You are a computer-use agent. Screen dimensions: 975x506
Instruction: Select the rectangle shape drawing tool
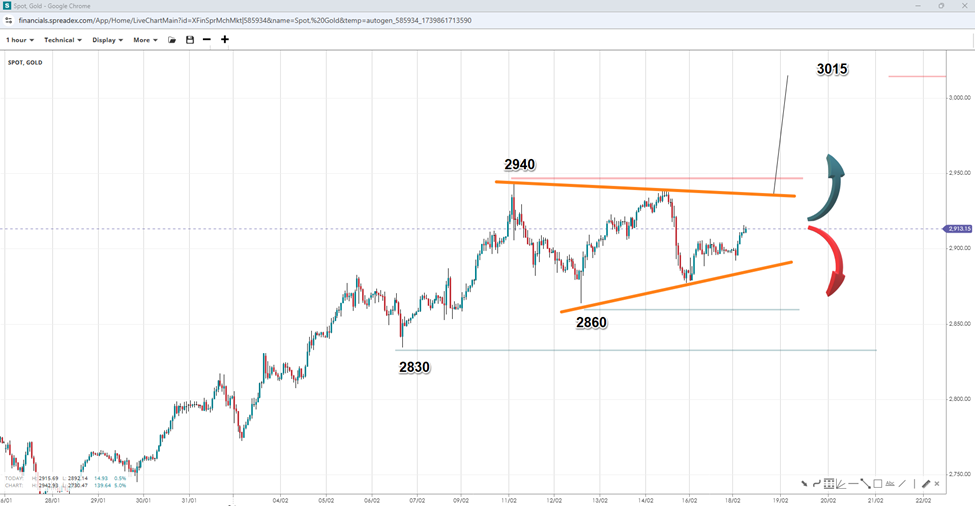(x=877, y=484)
